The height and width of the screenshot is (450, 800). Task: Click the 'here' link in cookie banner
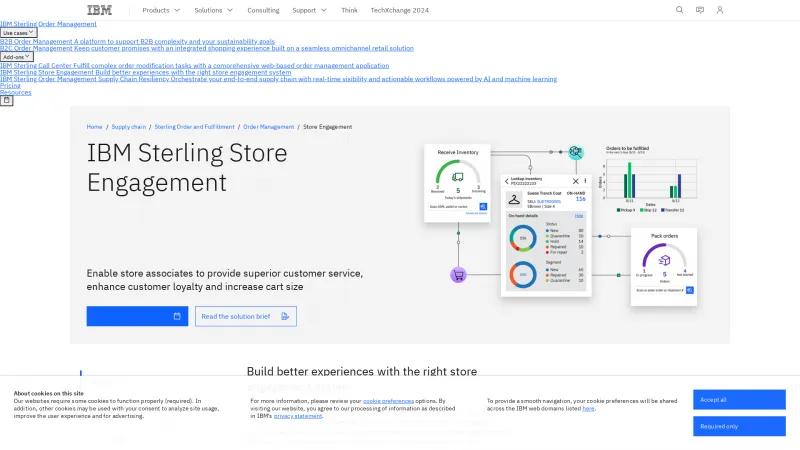click(588, 408)
